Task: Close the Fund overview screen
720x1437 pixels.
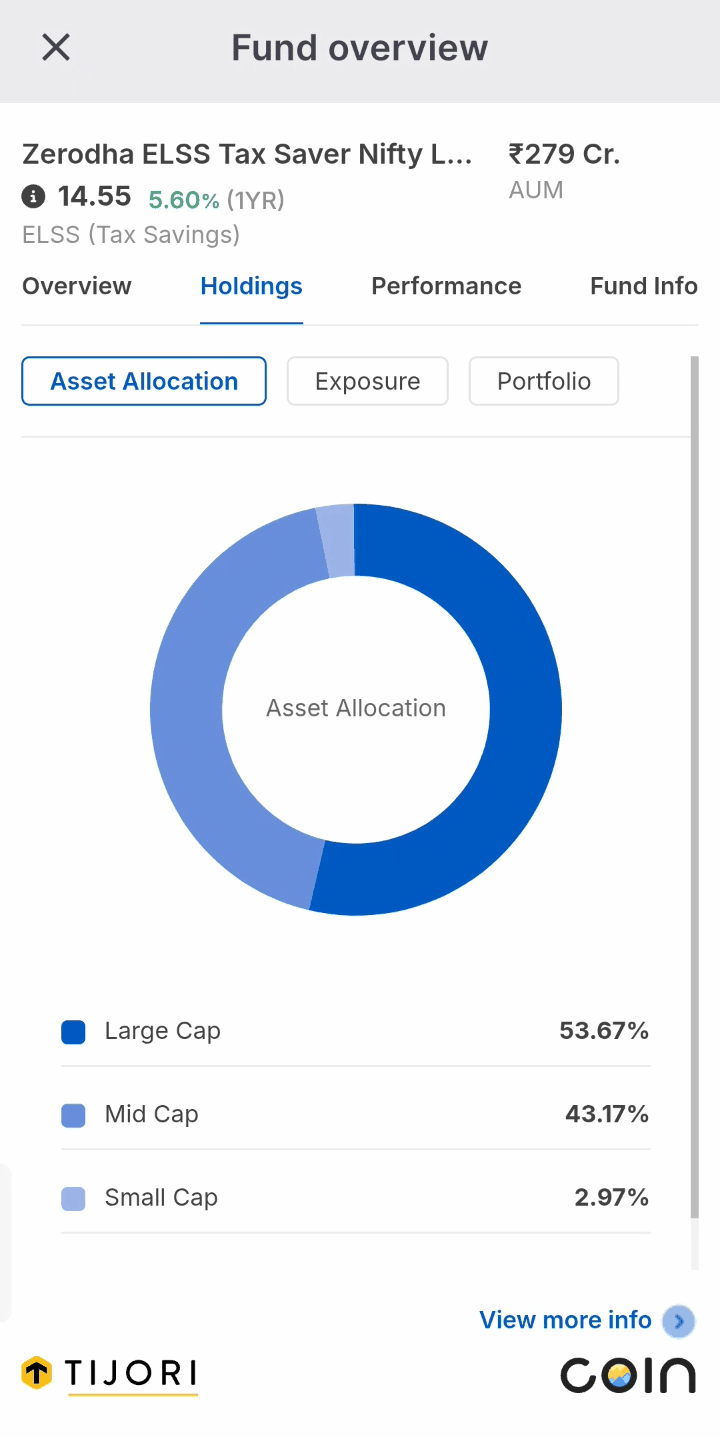Action: (x=56, y=47)
